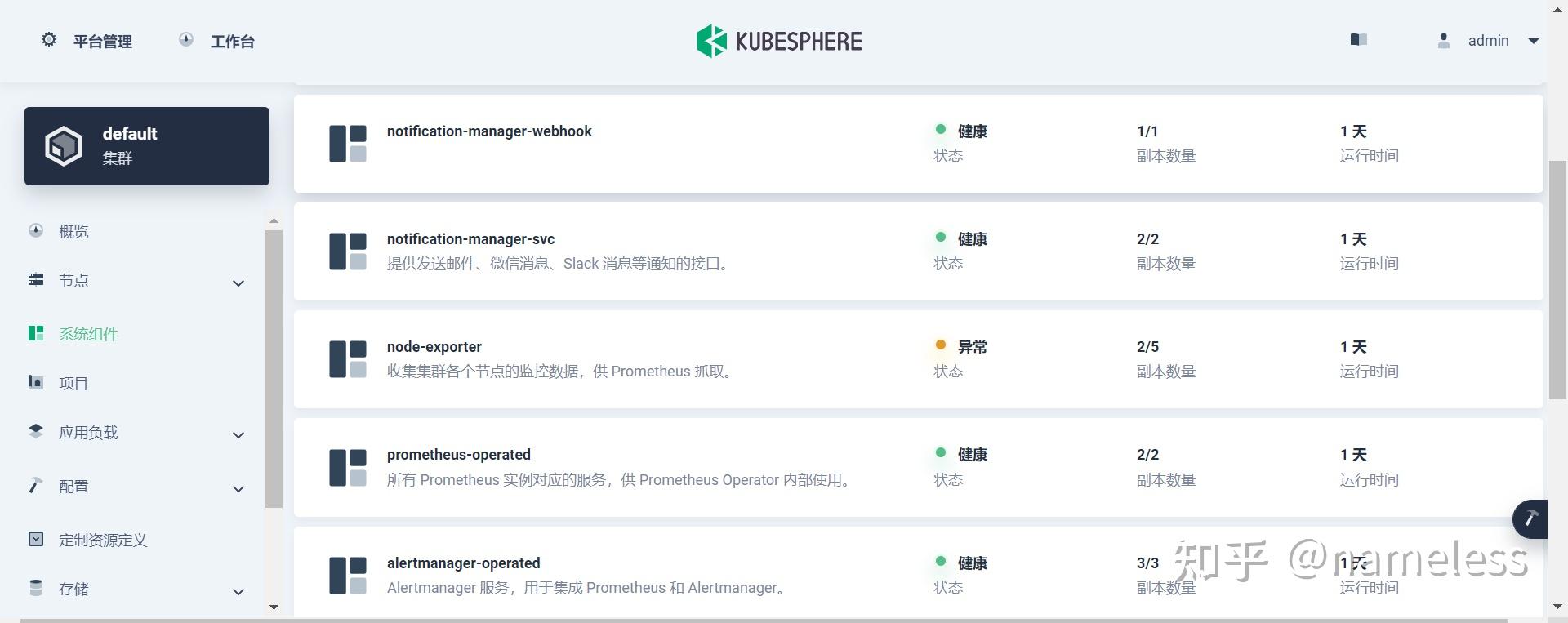Click the 应用负载 workloads sidebar icon

point(35,432)
